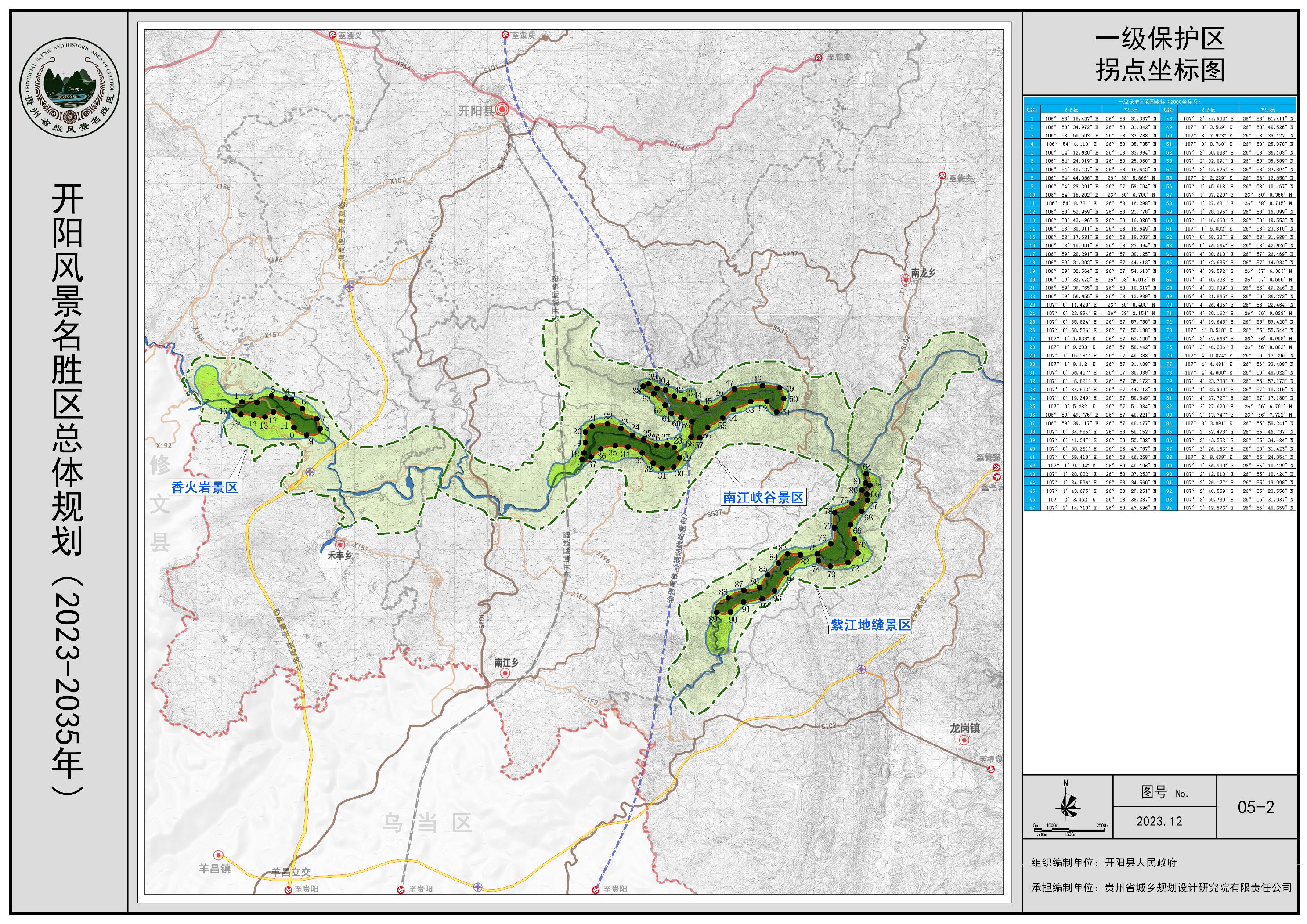Click the 至重庆 railway direction marker

[505, 35]
